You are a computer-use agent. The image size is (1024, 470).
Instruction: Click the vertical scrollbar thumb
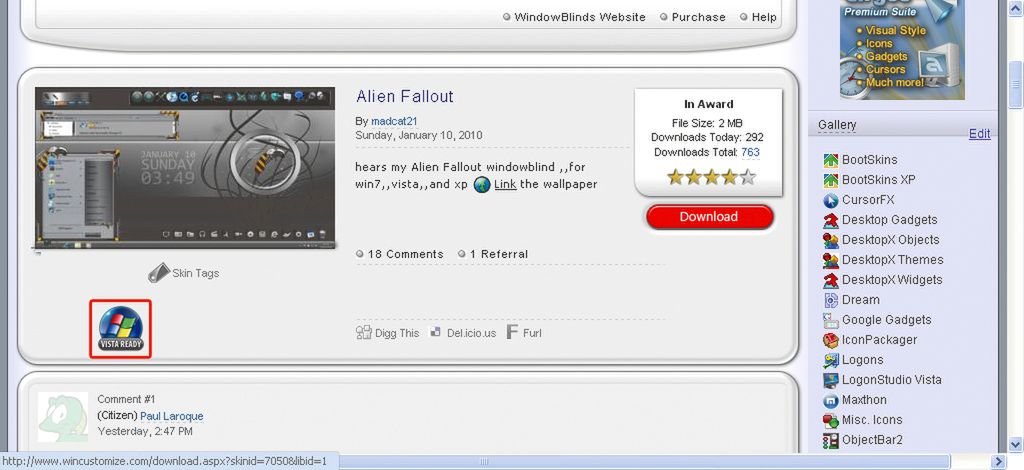click(x=1016, y=84)
